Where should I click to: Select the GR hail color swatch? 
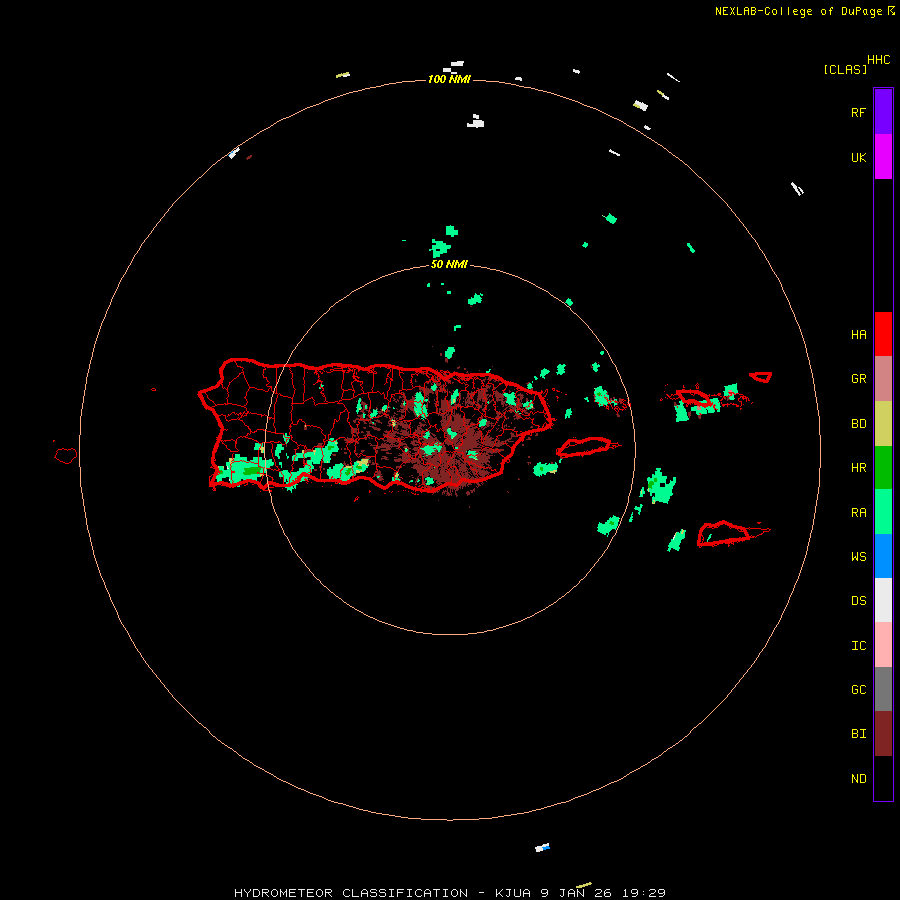pyautogui.click(x=883, y=378)
